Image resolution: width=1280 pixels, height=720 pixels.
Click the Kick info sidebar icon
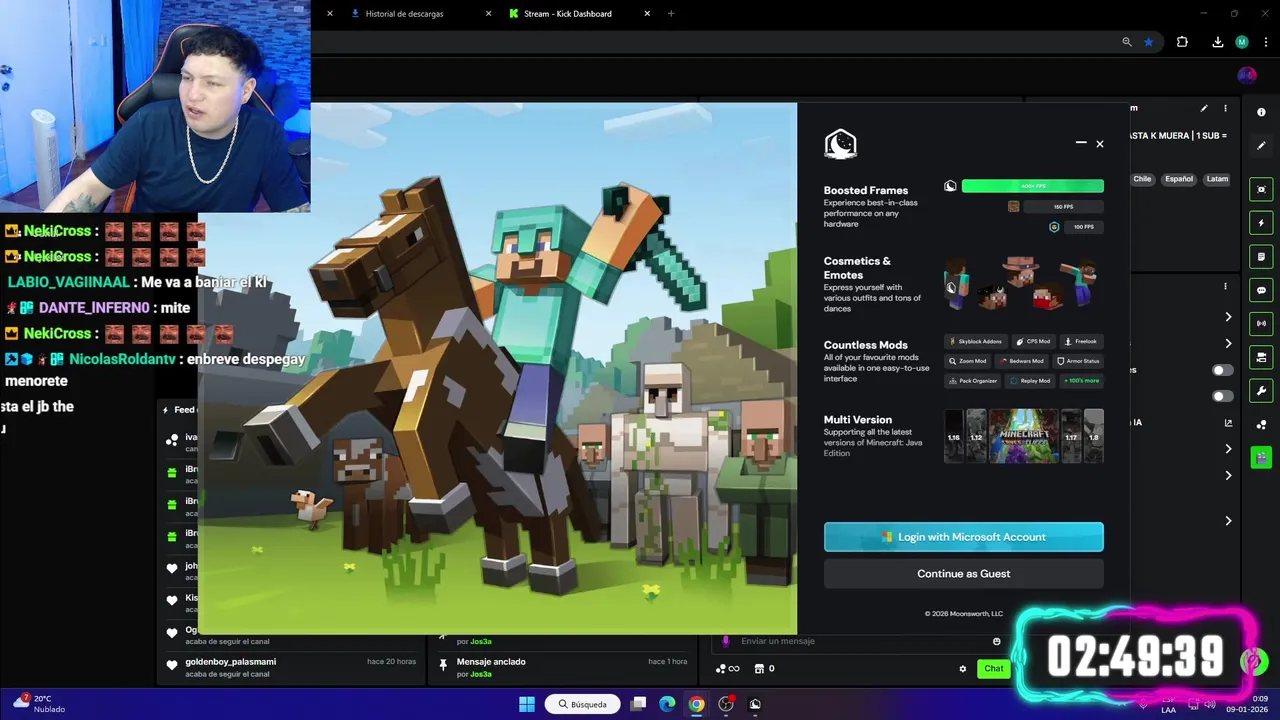coord(1261,112)
